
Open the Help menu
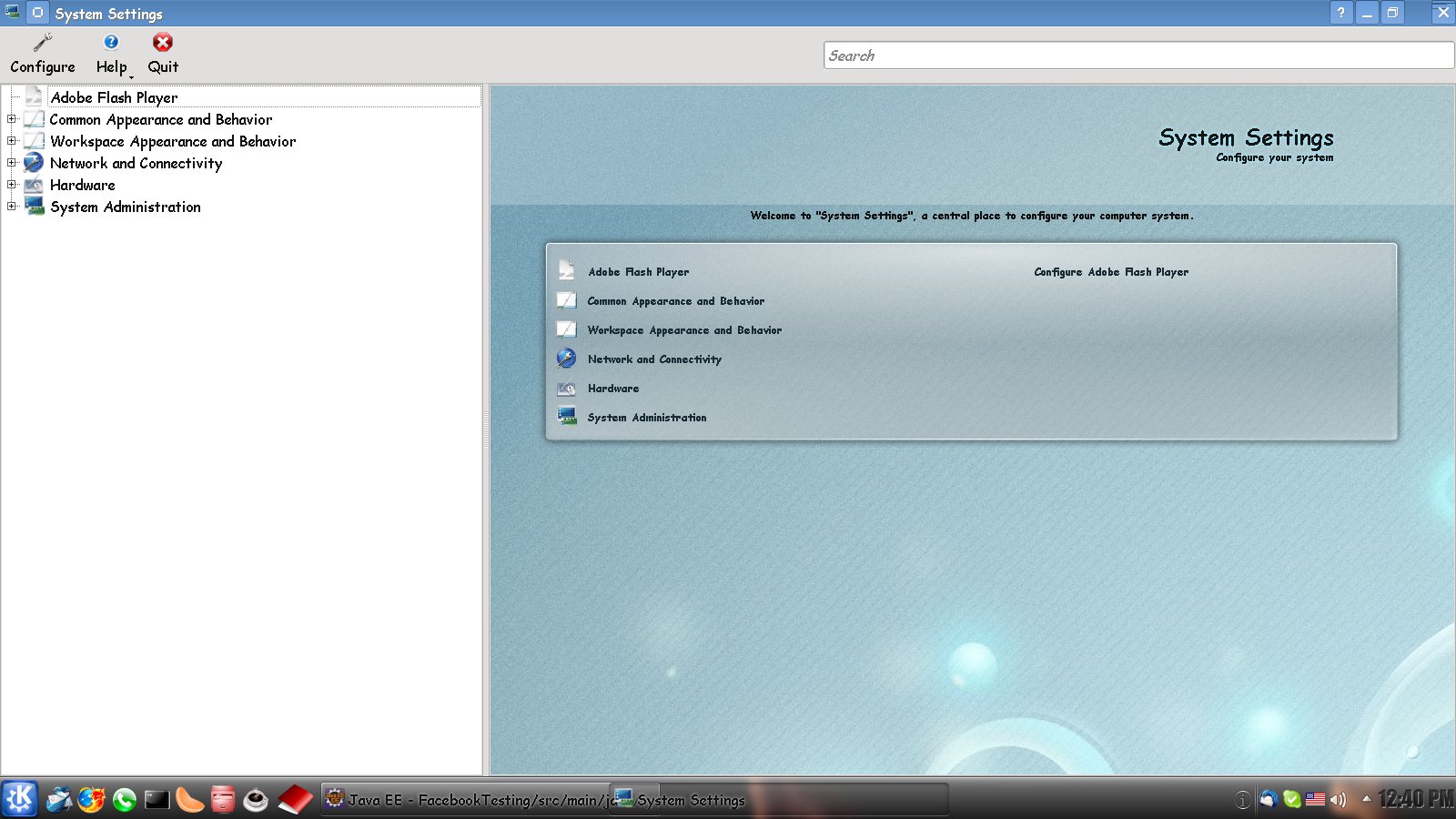pyautogui.click(x=111, y=54)
